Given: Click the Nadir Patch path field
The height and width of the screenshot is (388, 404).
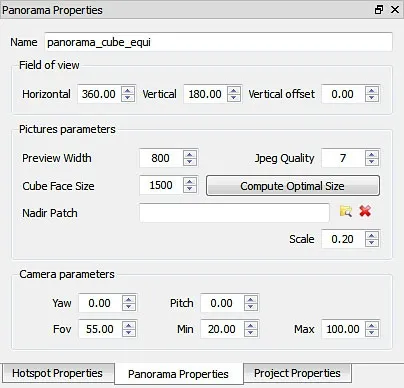Looking at the screenshot, I should point(234,213).
